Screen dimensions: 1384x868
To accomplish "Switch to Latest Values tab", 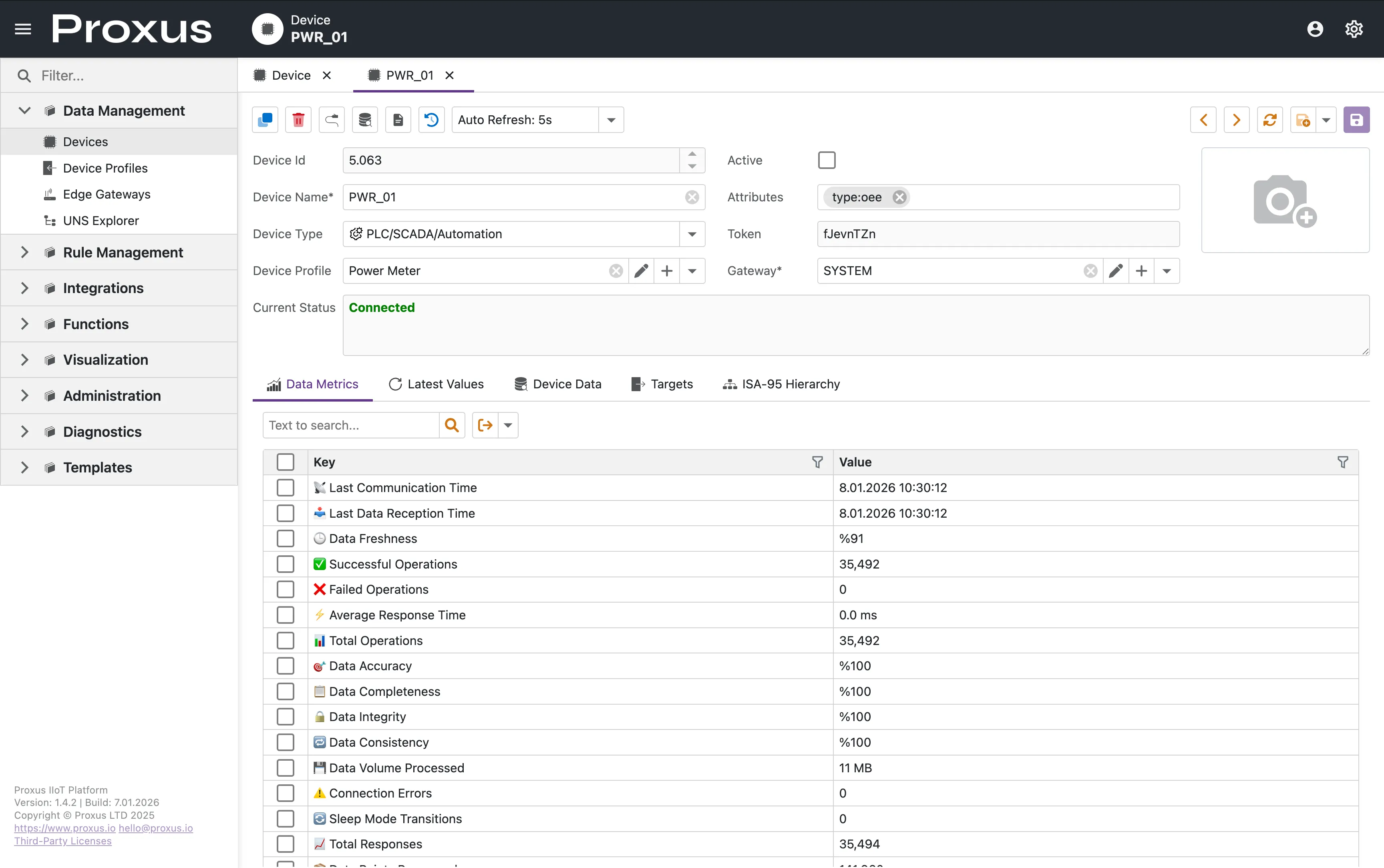I will click(436, 384).
